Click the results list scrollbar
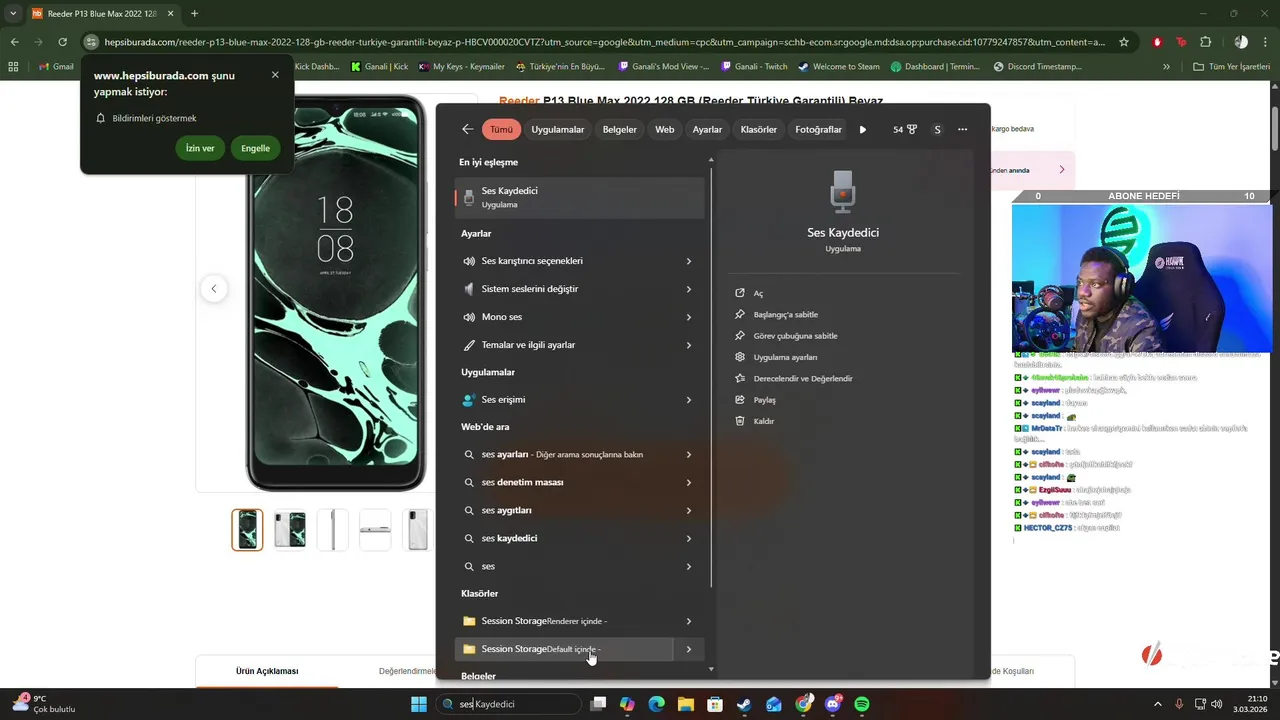This screenshot has width=1280, height=720. point(711,375)
